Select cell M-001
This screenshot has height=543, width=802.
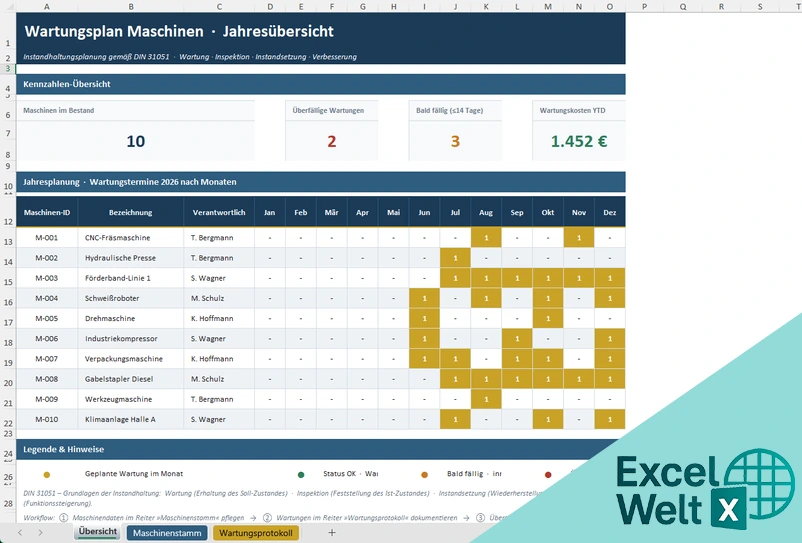pyautogui.click(x=47, y=238)
